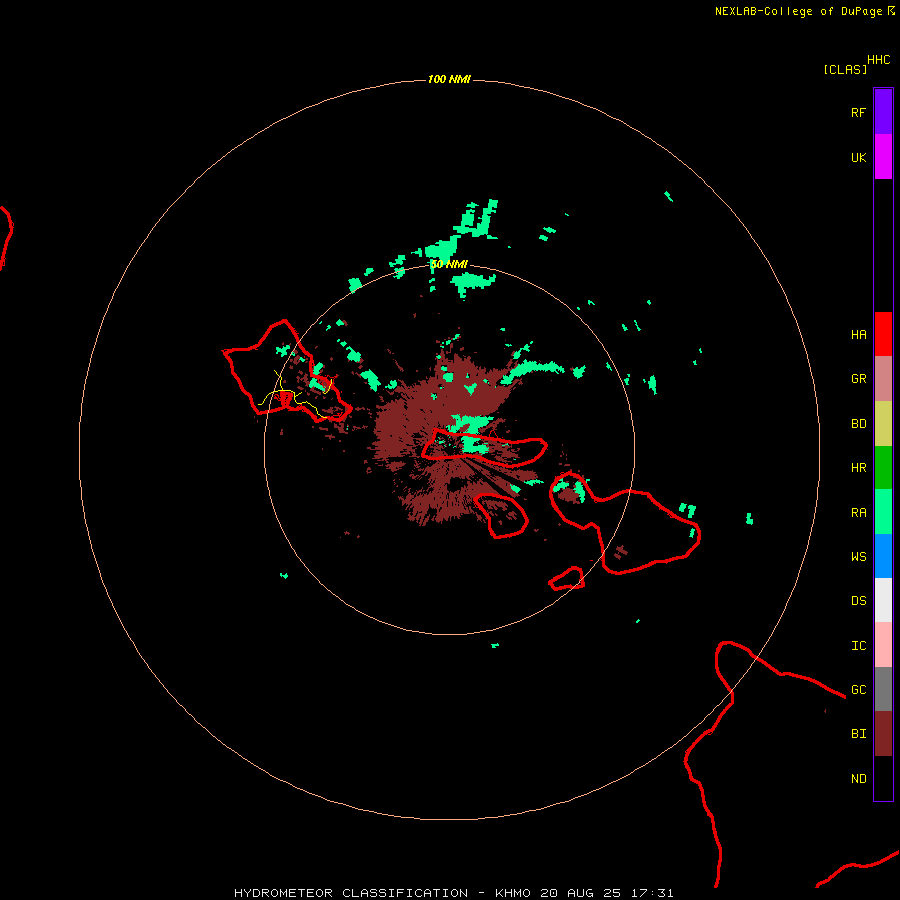The height and width of the screenshot is (900, 900).
Task: Click the HA red legend swatch
Action: pyautogui.click(x=883, y=334)
